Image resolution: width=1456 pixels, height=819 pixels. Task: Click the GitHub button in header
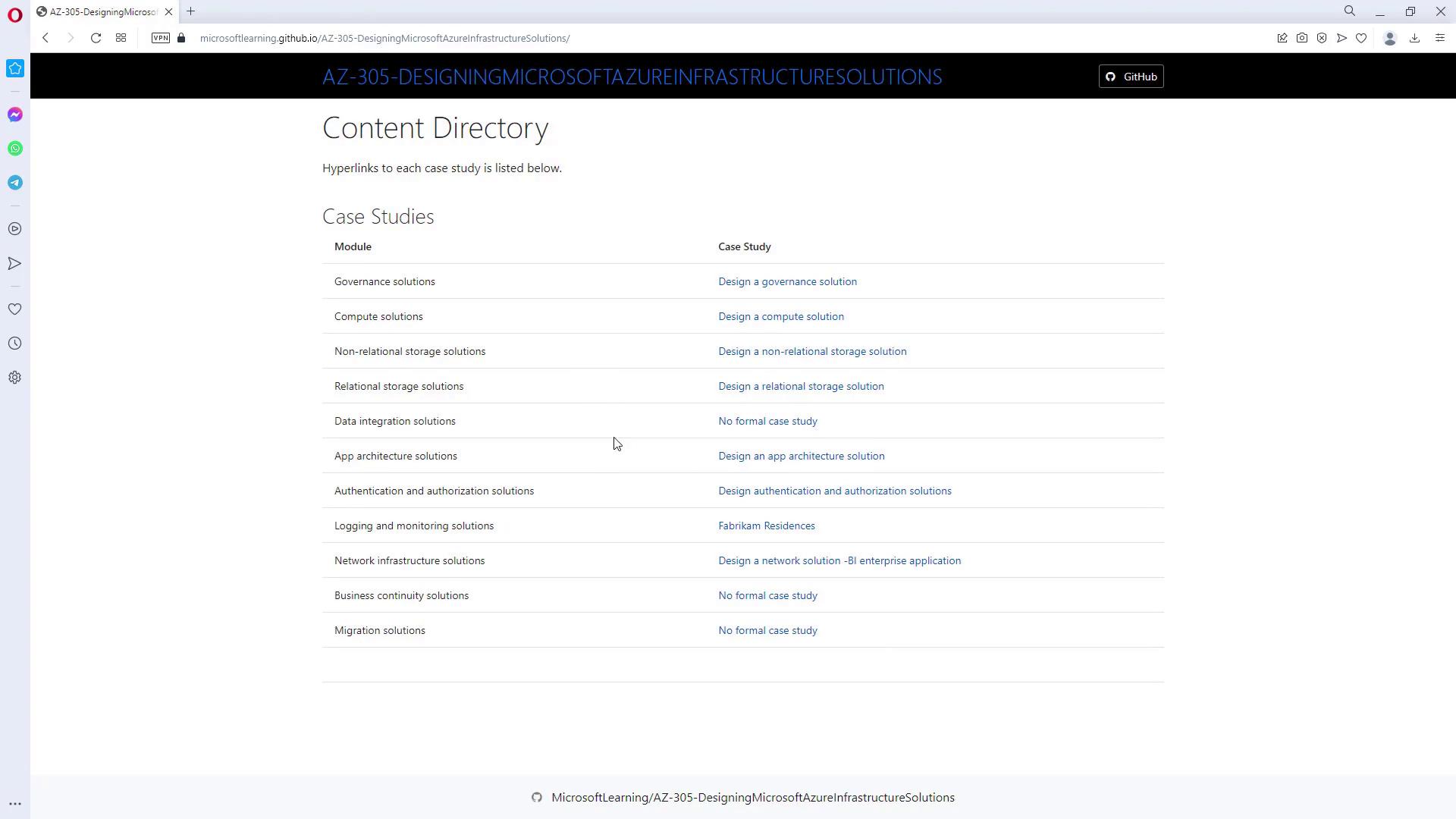[1131, 77]
